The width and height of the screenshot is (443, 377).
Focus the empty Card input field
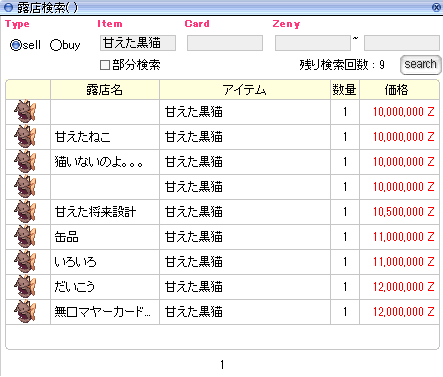(225, 43)
